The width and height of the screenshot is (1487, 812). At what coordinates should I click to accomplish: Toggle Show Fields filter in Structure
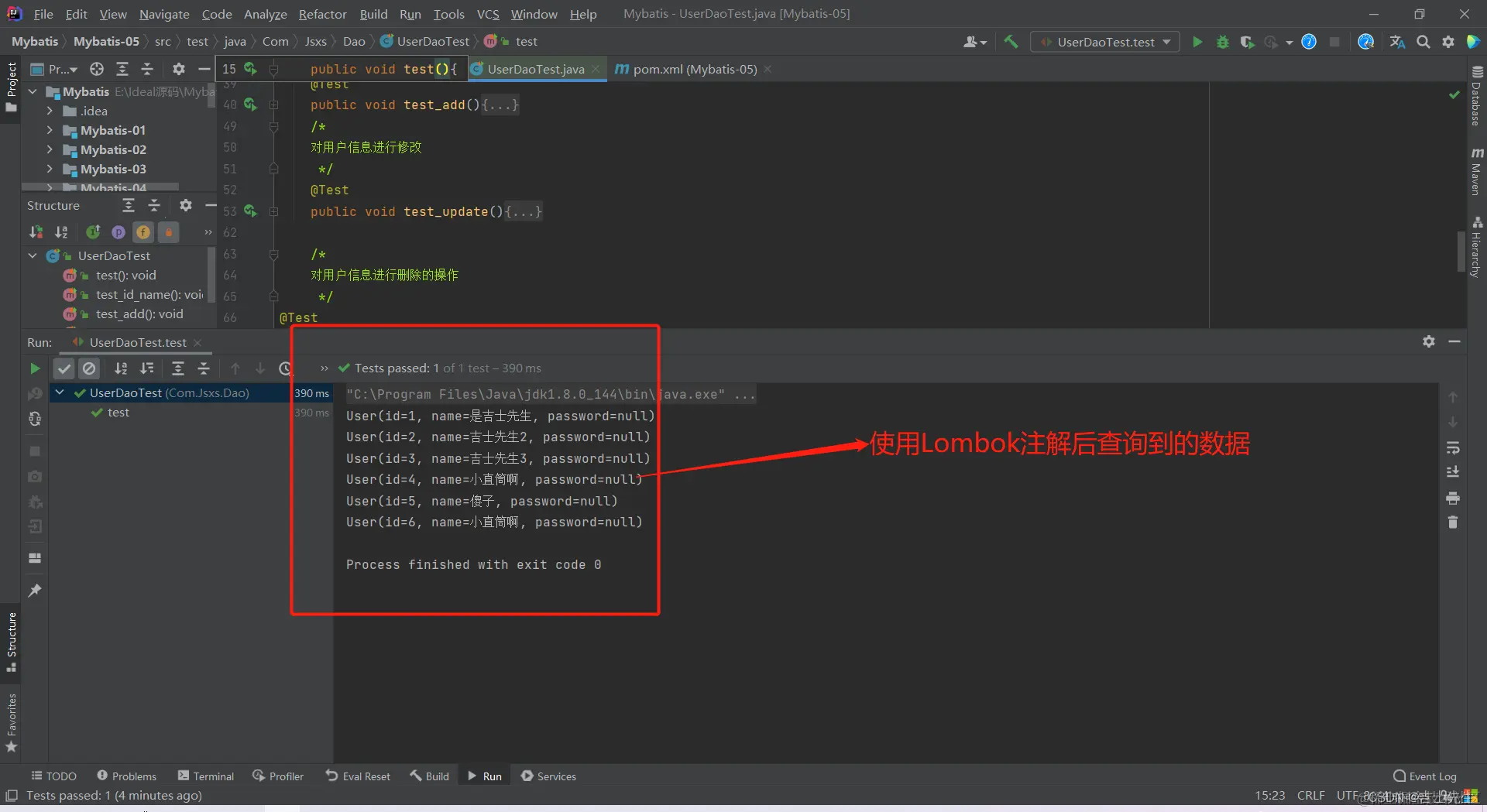pyautogui.click(x=143, y=232)
